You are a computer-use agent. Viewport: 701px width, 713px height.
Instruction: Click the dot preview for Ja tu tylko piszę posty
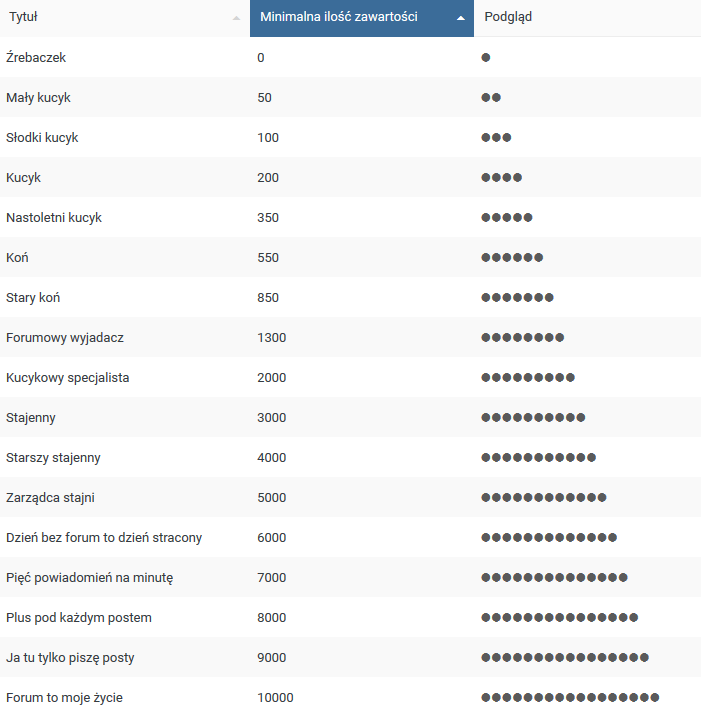point(565,658)
